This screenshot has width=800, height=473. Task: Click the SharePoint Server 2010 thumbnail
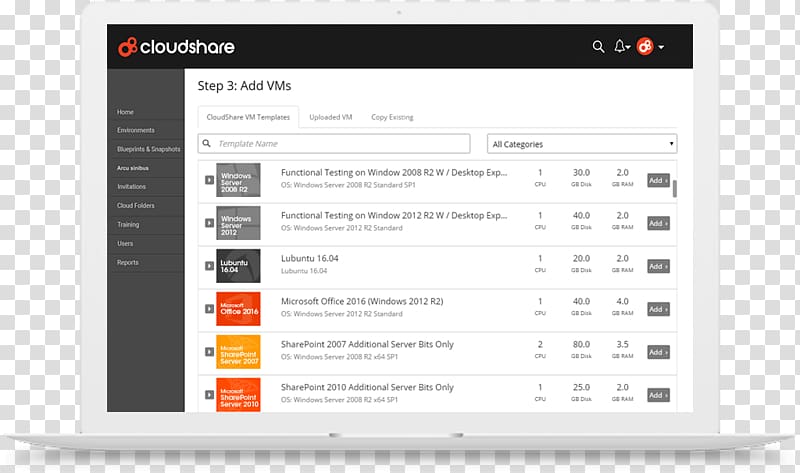[x=238, y=394]
